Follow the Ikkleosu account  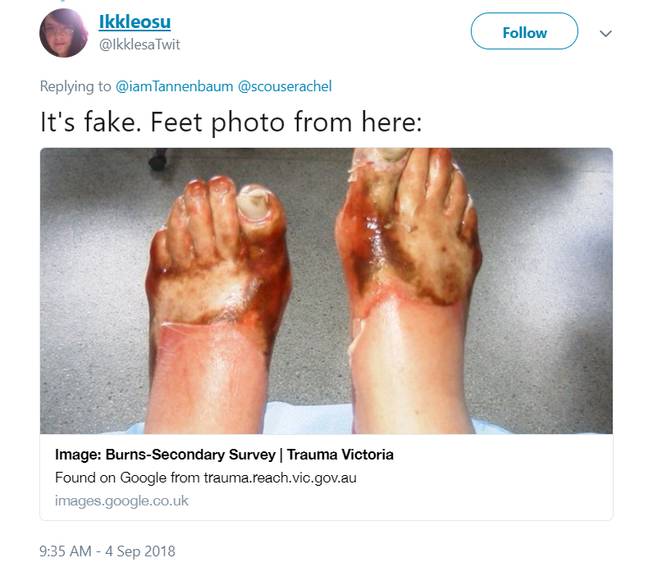(524, 31)
